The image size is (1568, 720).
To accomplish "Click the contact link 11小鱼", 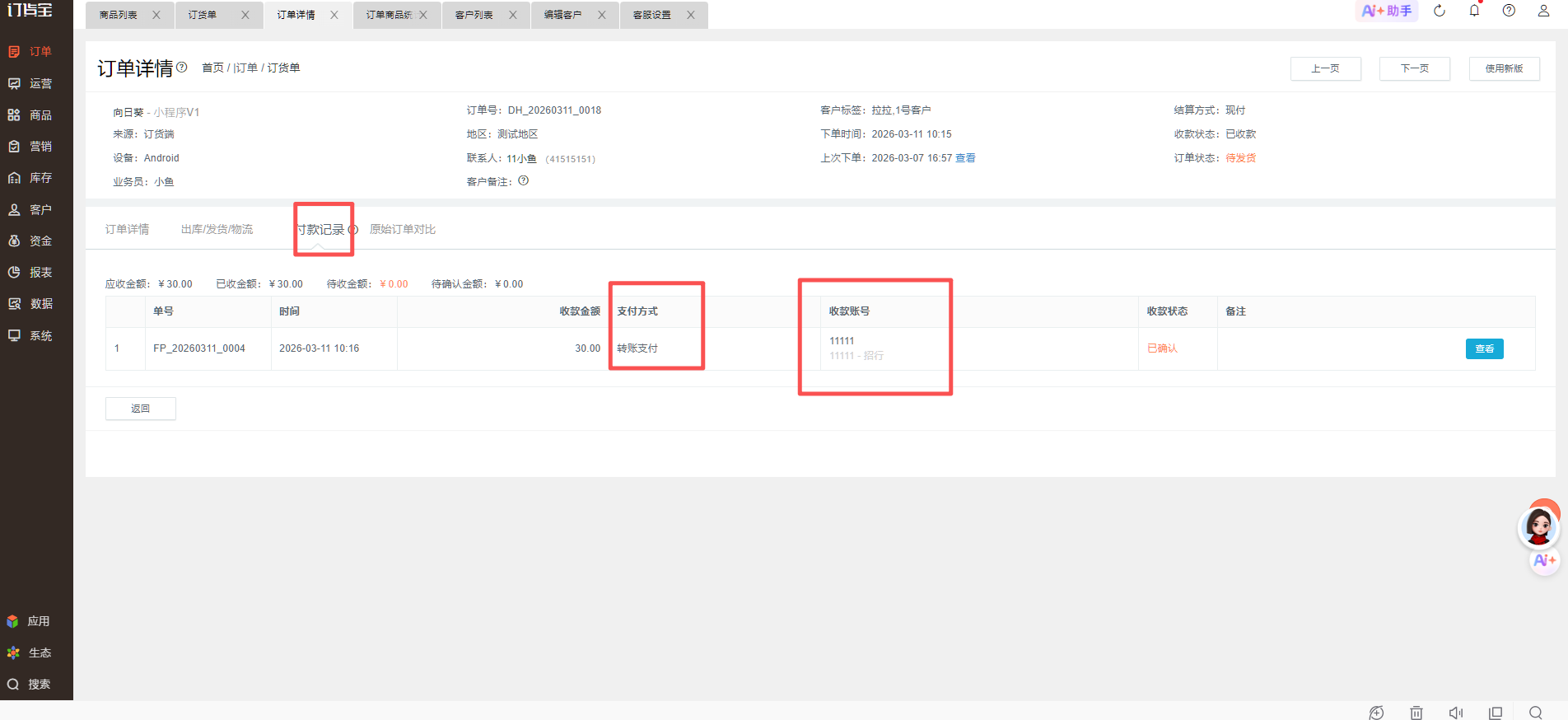I will (x=521, y=159).
